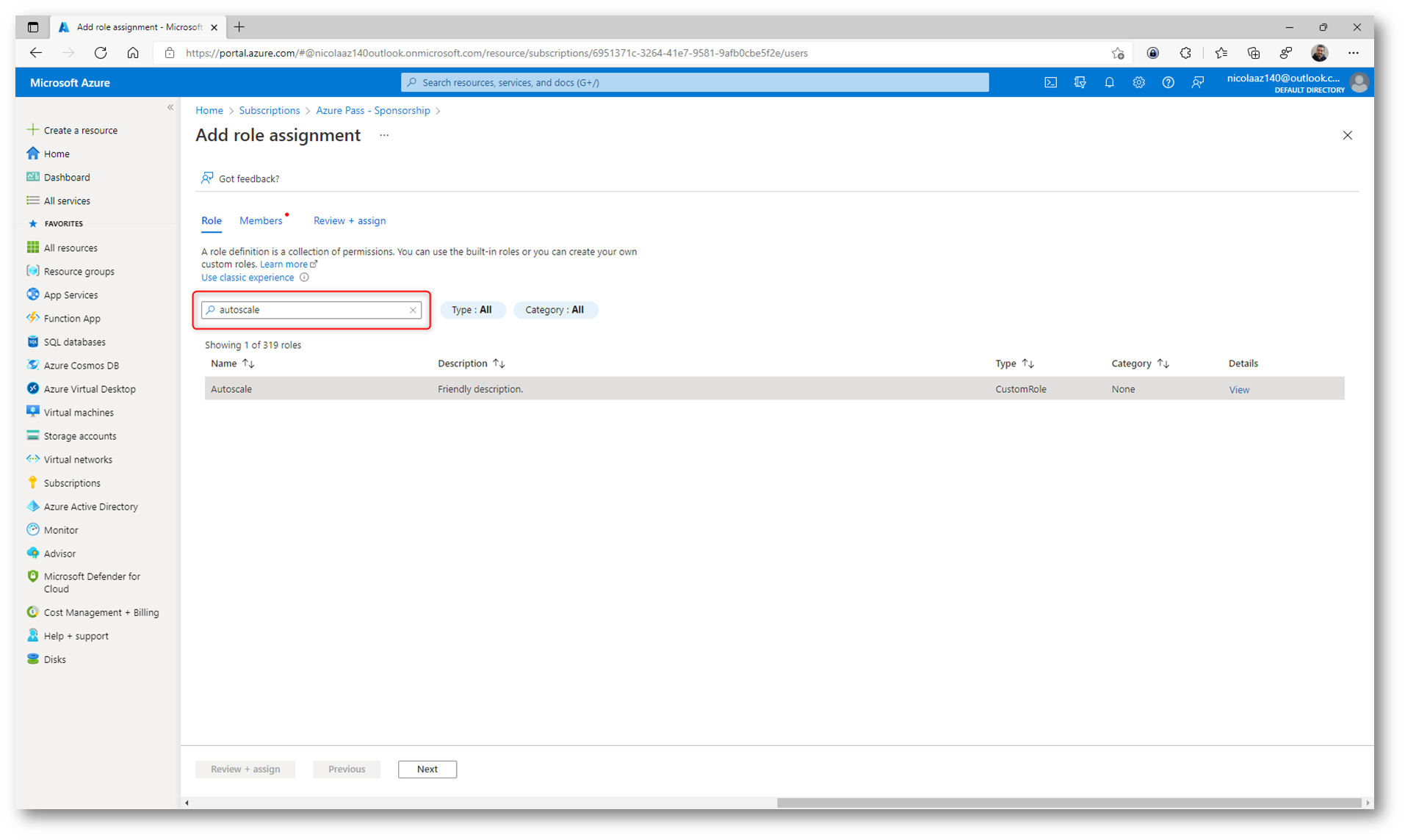This screenshot has width=1405, height=840.
Task: Open the feedback icon in top bar
Action: pyautogui.click(x=1197, y=83)
